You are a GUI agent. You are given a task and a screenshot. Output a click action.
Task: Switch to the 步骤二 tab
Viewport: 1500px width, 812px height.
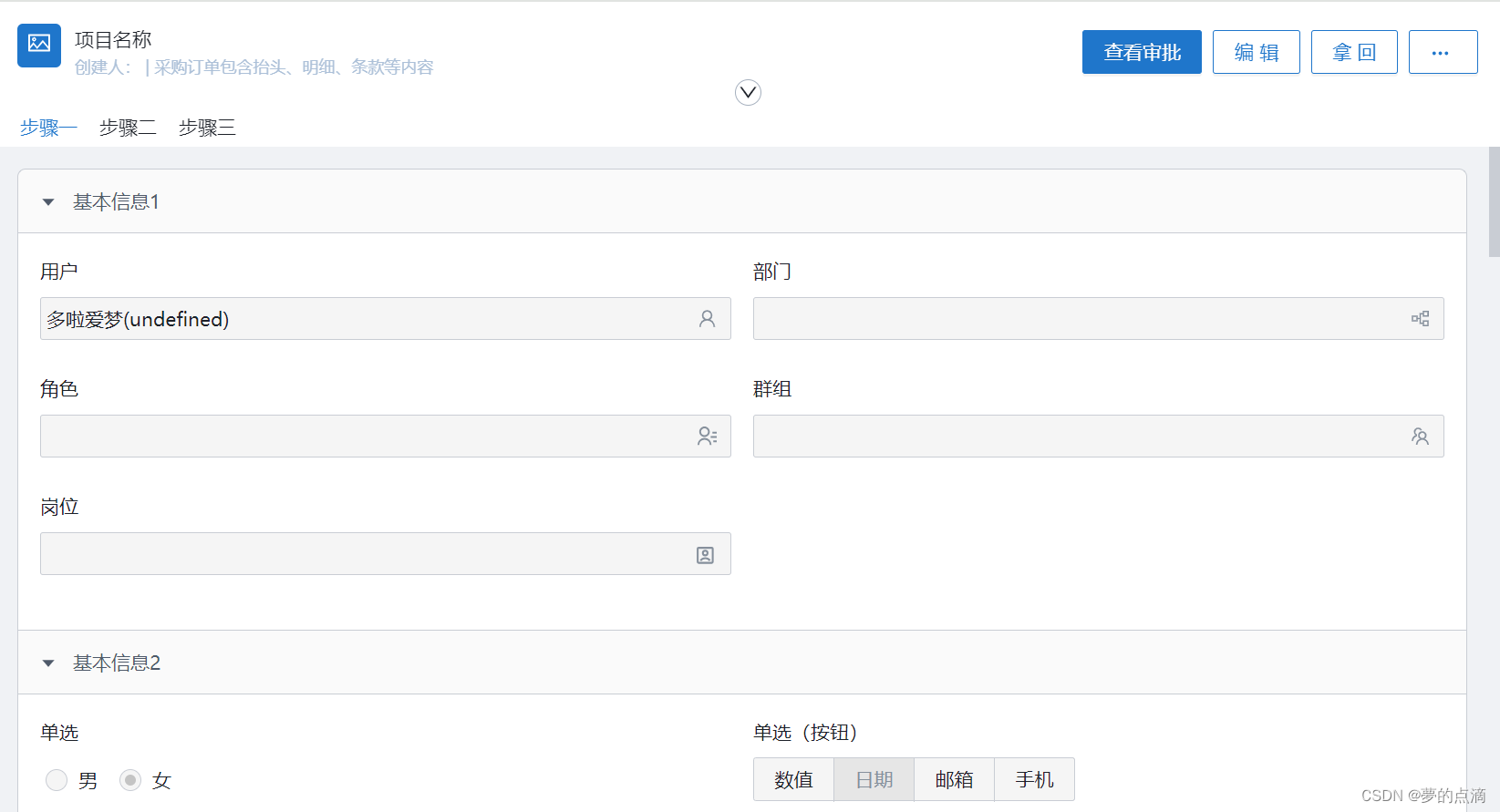point(128,128)
